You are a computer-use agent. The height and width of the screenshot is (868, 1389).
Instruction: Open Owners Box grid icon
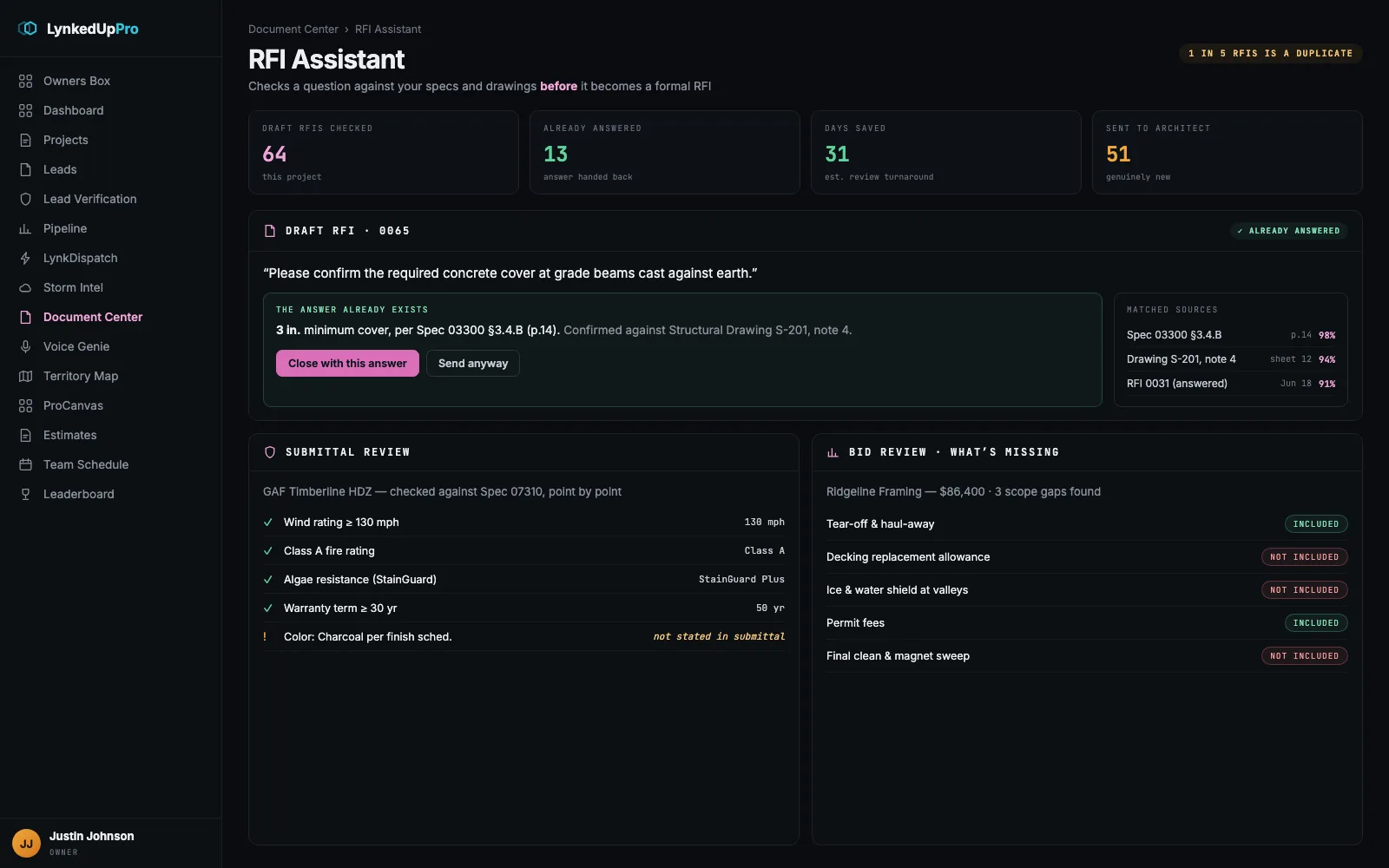pyautogui.click(x=25, y=81)
